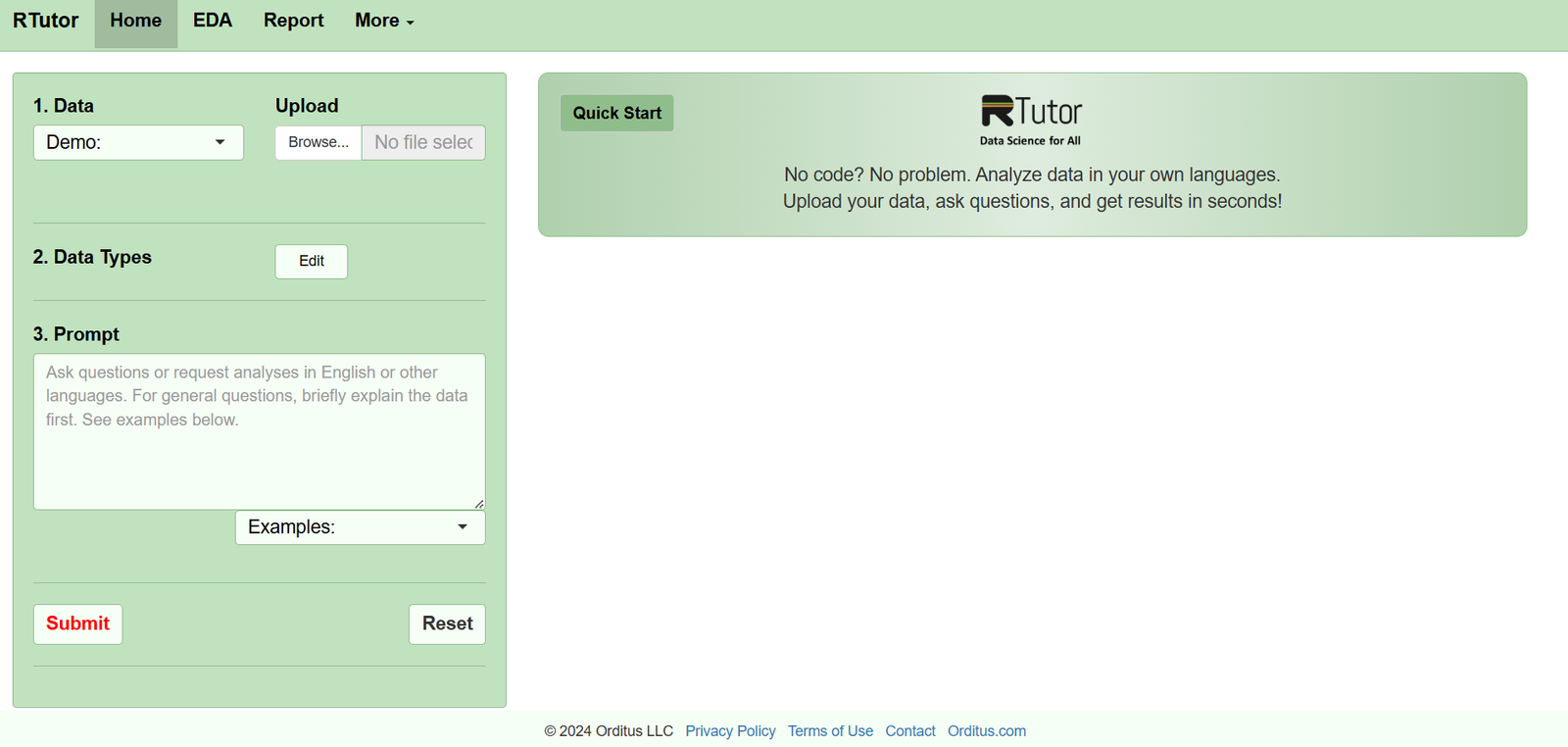This screenshot has height=747, width=1568.
Task: Submit the prompt
Action: (78, 624)
